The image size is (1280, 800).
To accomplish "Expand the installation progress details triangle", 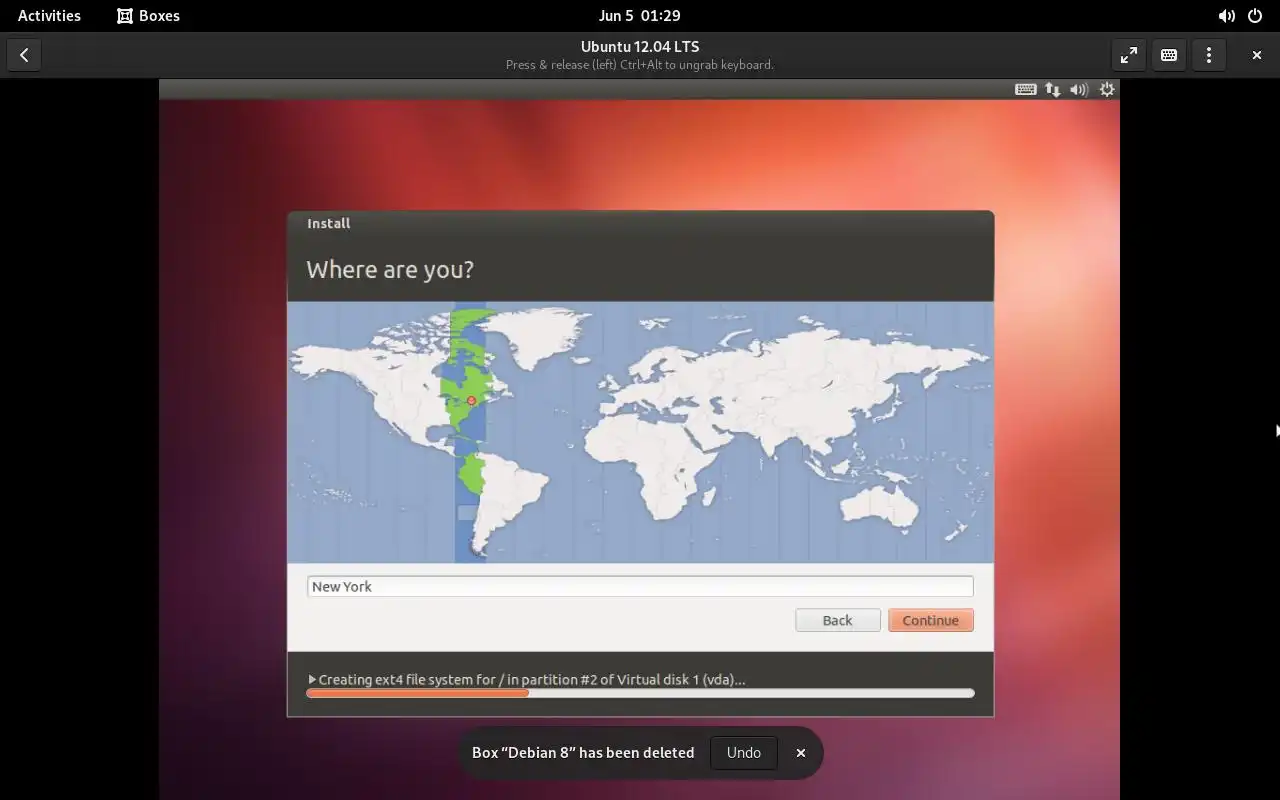I will (x=312, y=679).
